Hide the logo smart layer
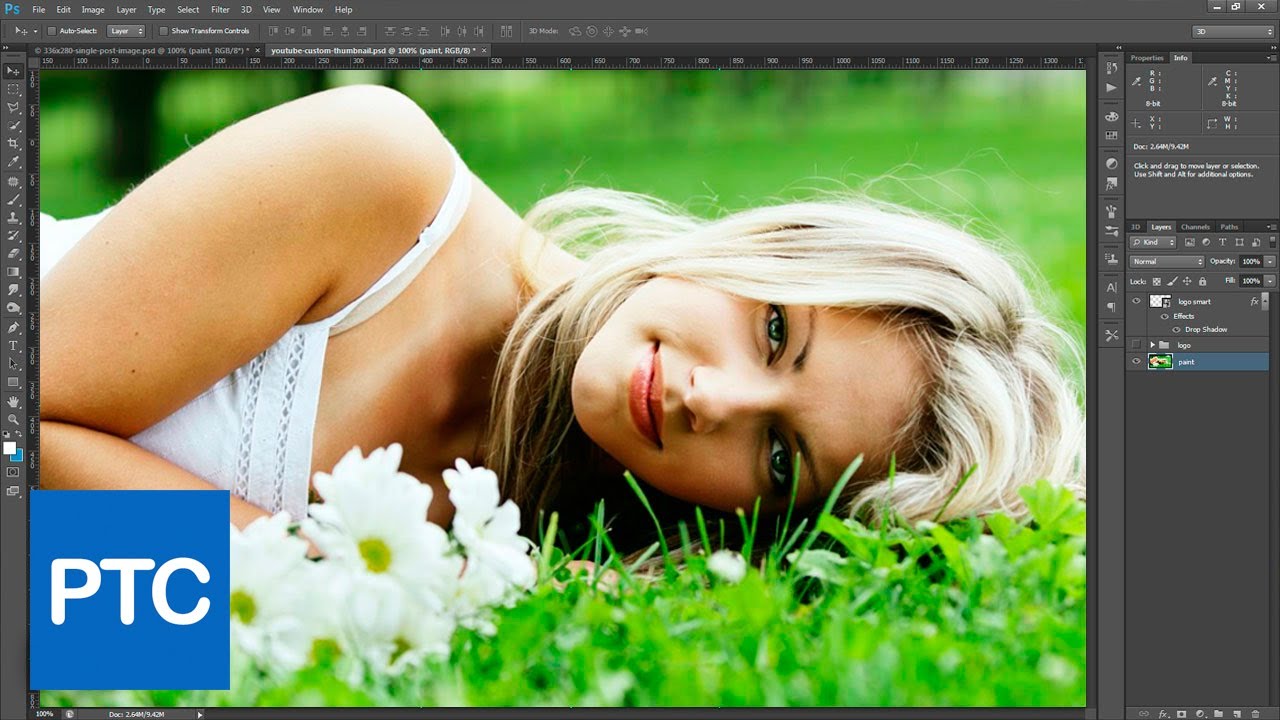The image size is (1280, 720). (x=1136, y=301)
